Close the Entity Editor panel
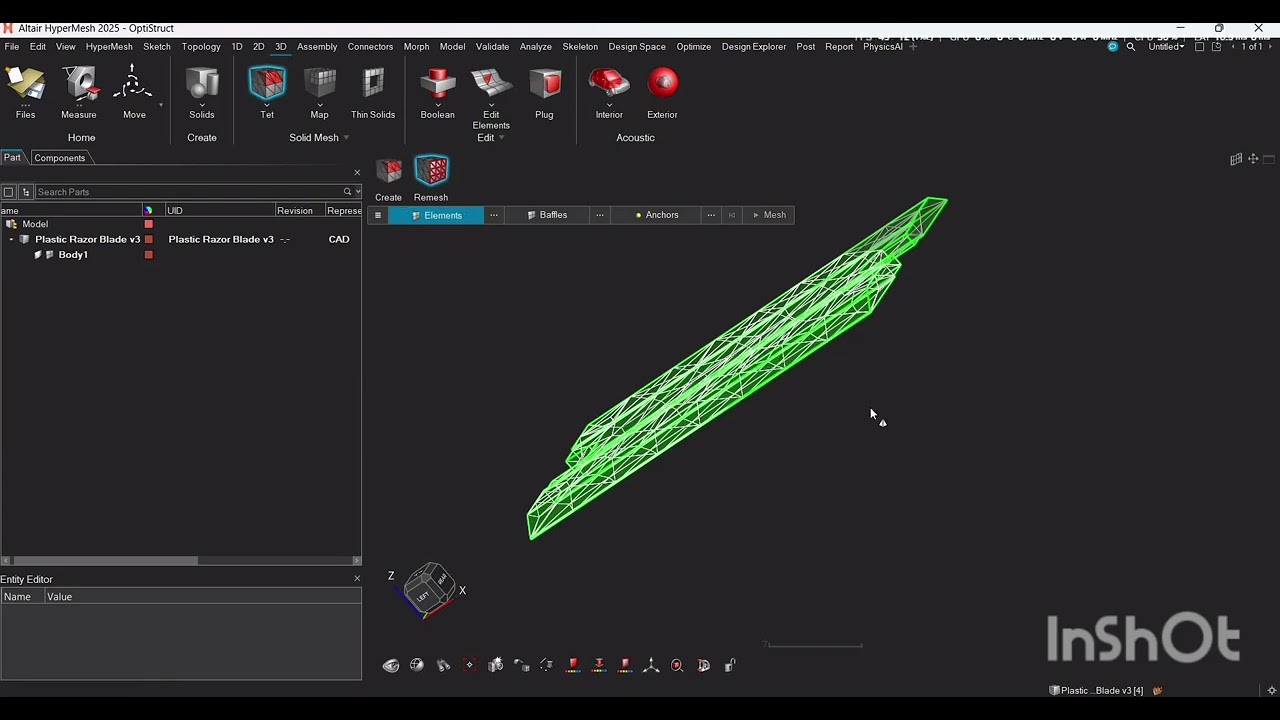This screenshot has height=720, width=1280. (x=357, y=579)
